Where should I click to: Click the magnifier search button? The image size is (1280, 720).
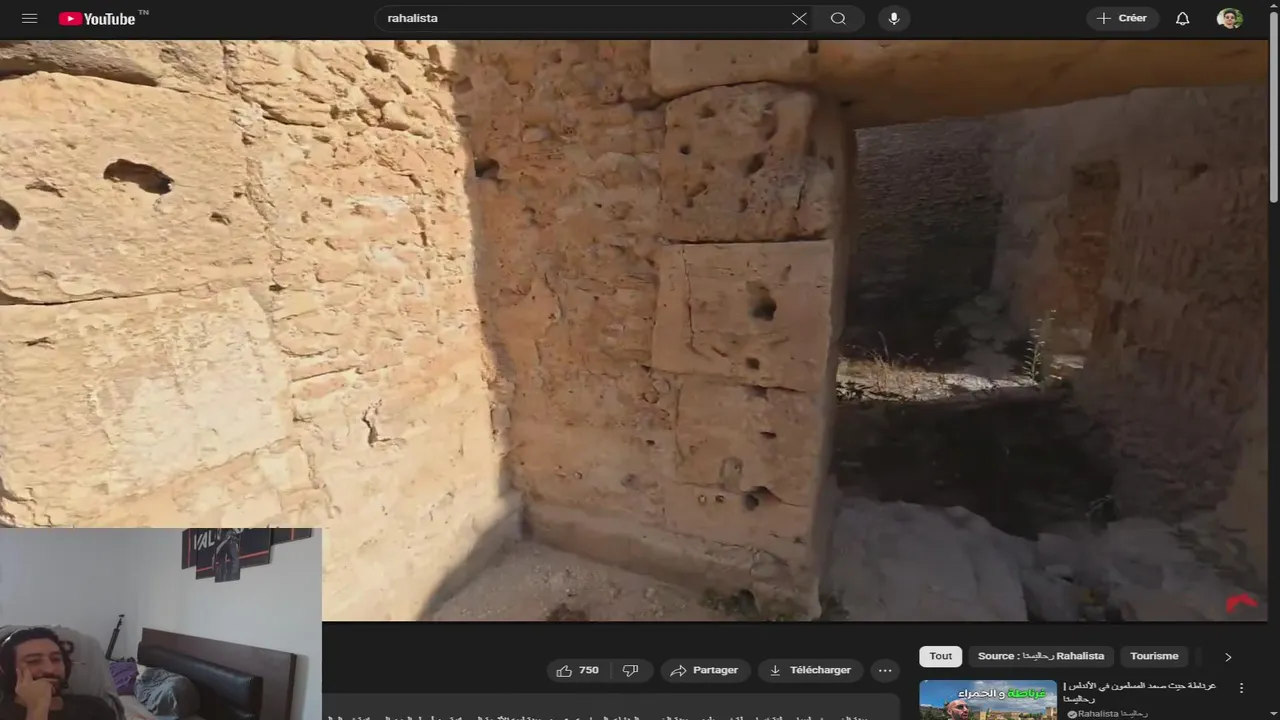(838, 18)
